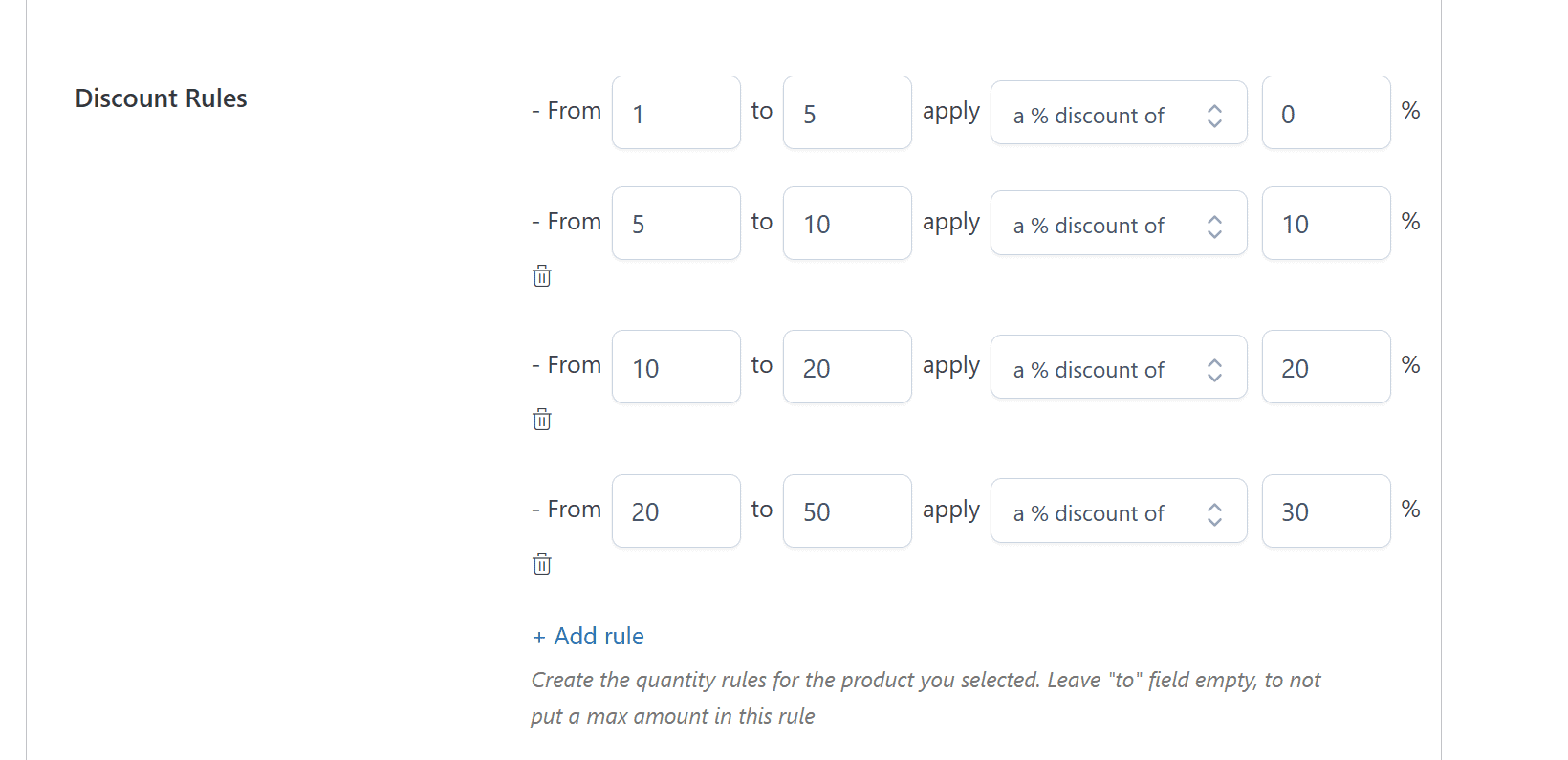
Task: Select the 'From' field containing 1
Action: [x=675, y=112]
